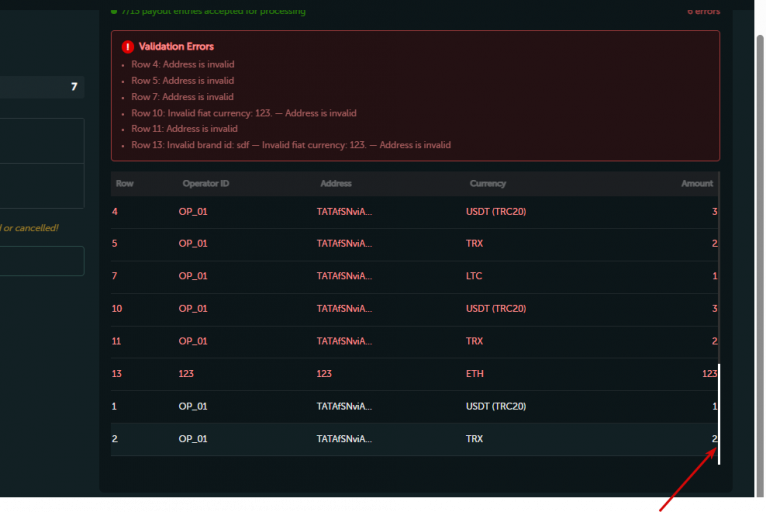Click the Amount column header

click(697, 184)
